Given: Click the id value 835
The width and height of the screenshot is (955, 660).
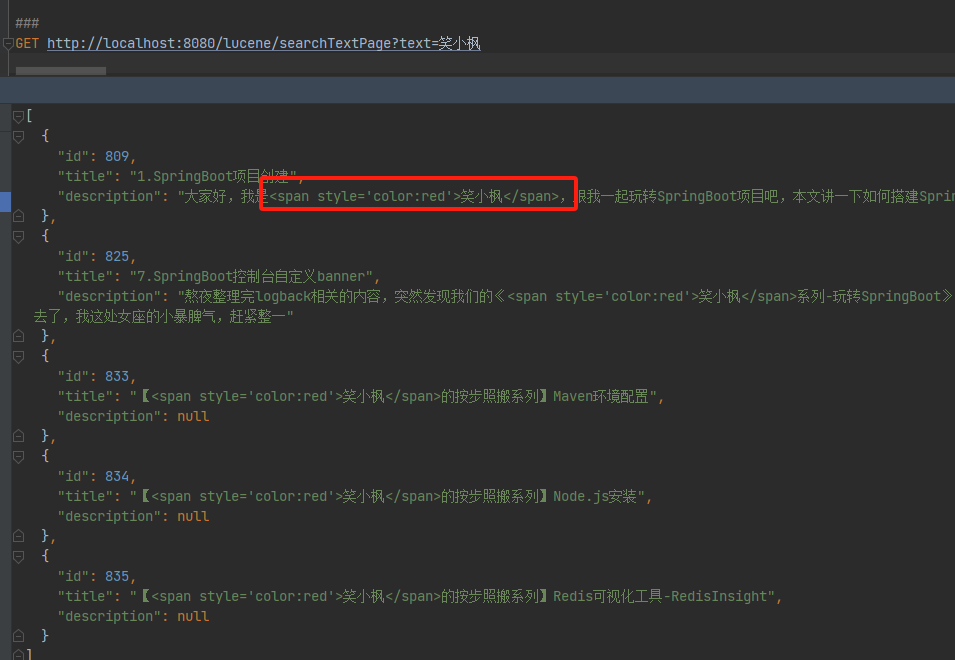Looking at the screenshot, I should coord(117,576).
